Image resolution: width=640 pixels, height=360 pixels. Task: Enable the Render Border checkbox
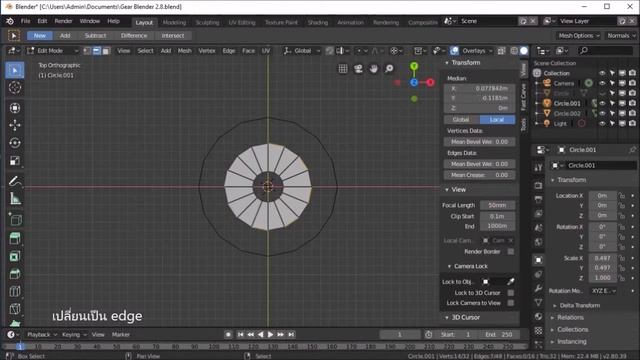511,251
